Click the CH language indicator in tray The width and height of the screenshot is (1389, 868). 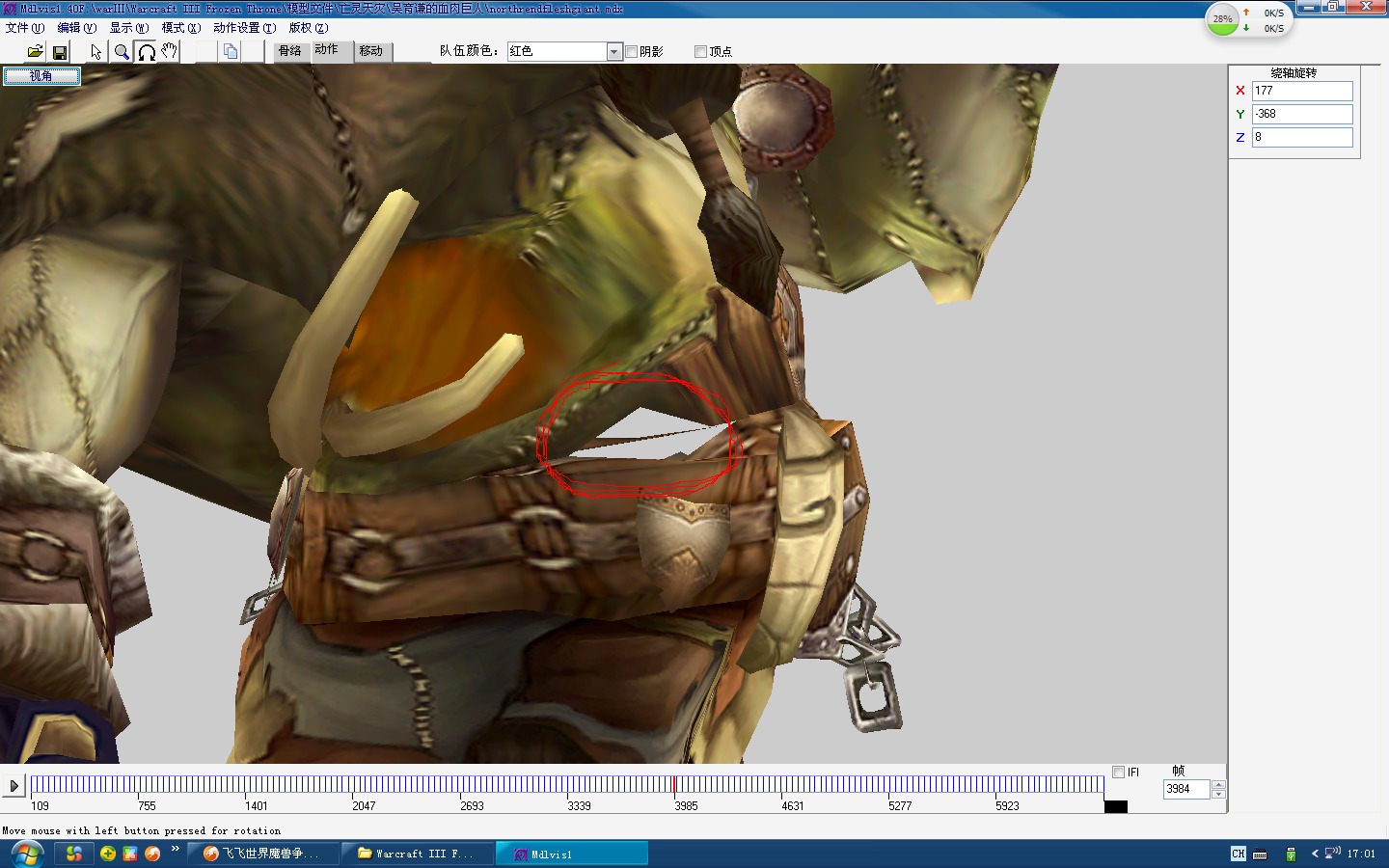click(1239, 854)
